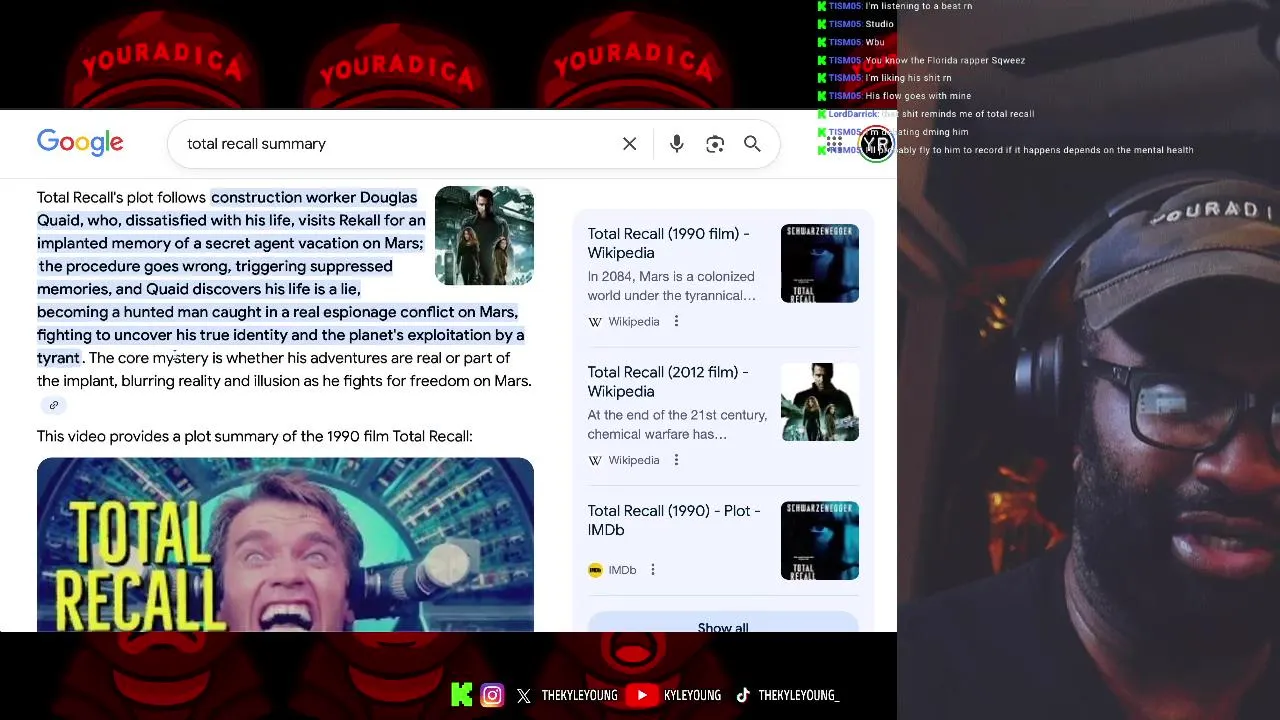Viewport: 1280px width, 720px height.
Task: Open 'Total Recall (2012 film) - Wikipedia' link
Action: pyautogui.click(x=668, y=382)
